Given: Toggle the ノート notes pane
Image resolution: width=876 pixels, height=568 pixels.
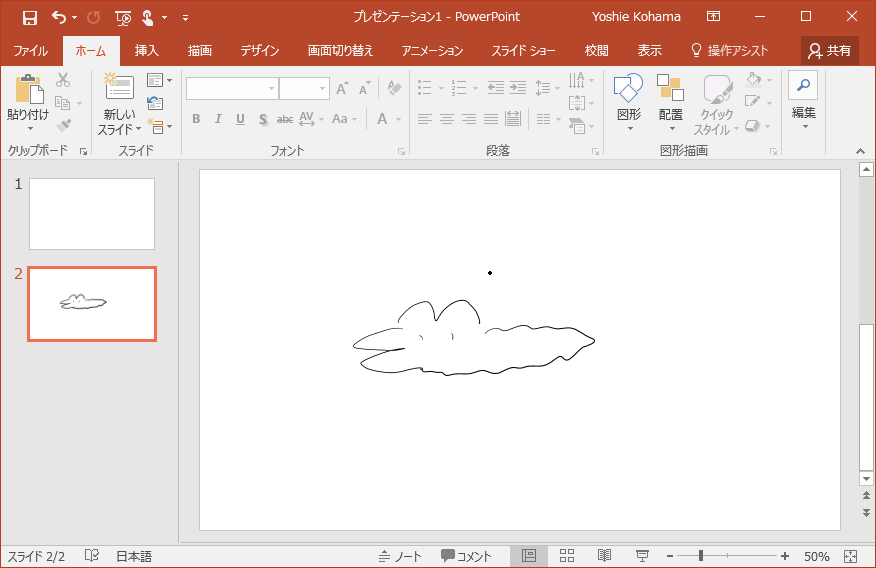Looking at the screenshot, I should pyautogui.click(x=400, y=556).
